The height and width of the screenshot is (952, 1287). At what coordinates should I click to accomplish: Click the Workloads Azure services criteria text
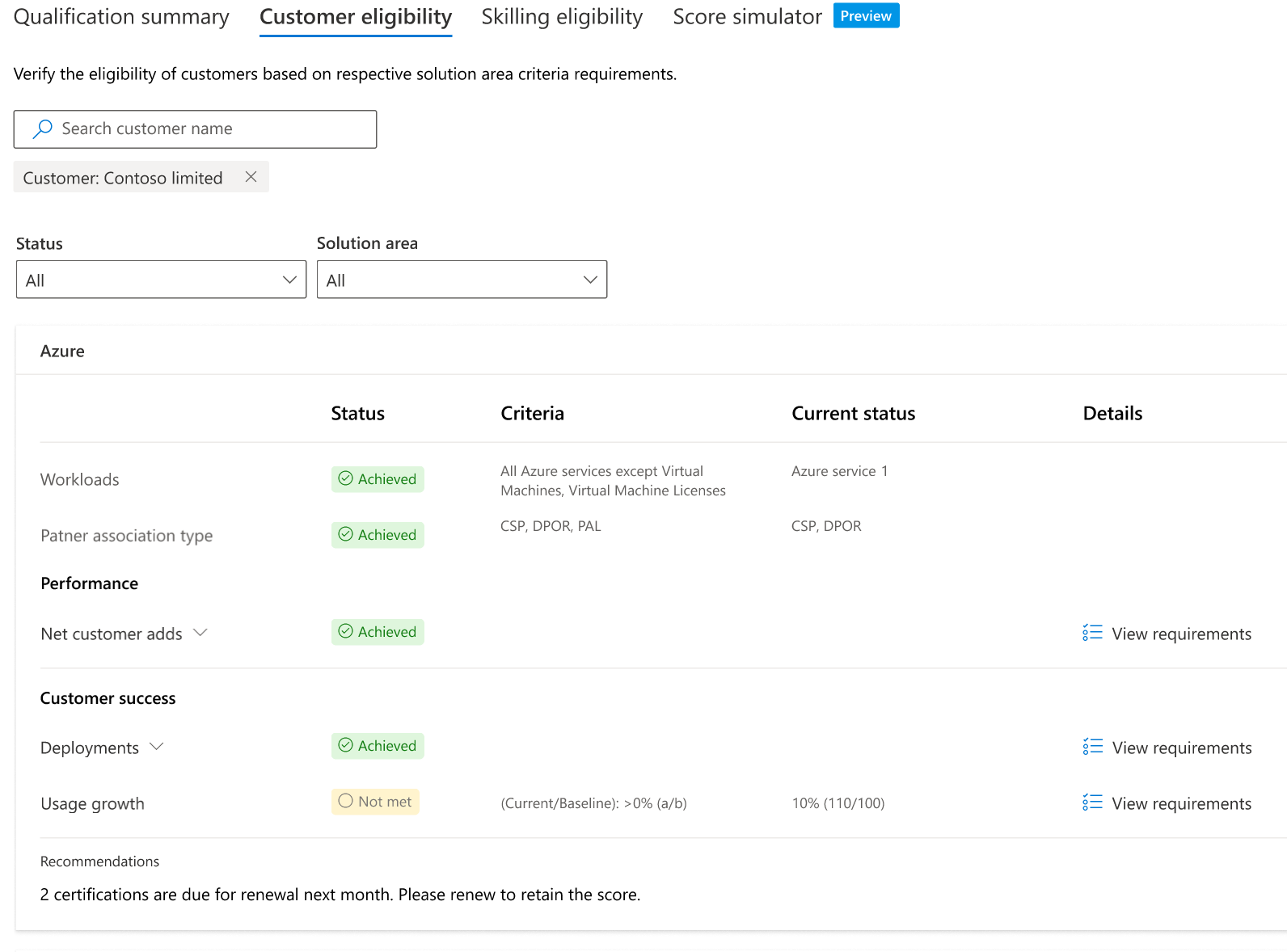pos(613,481)
